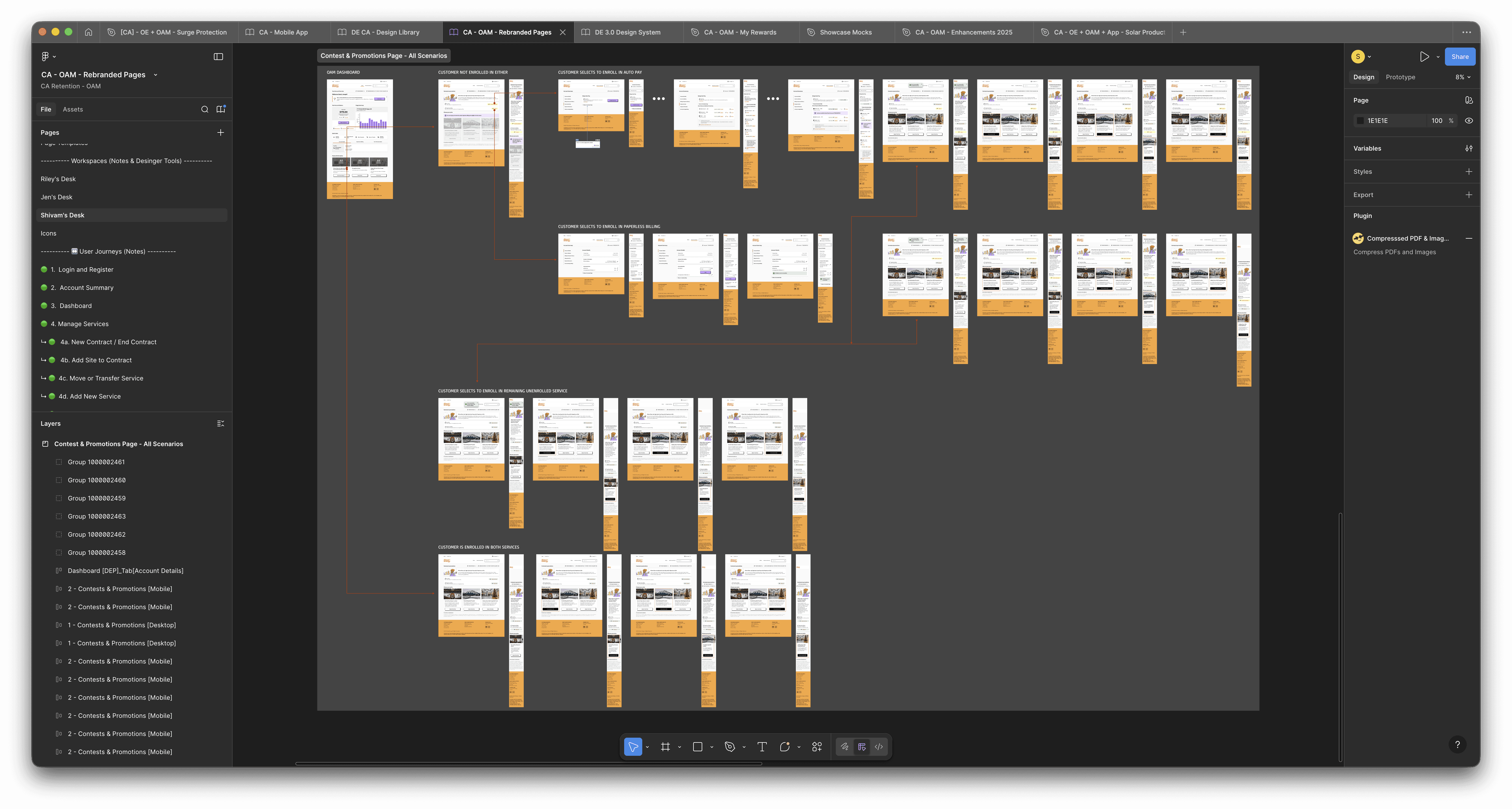The height and width of the screenshot is (809, 1512).
Task: Click the page background color swatch
Action: click(1360, 121)
